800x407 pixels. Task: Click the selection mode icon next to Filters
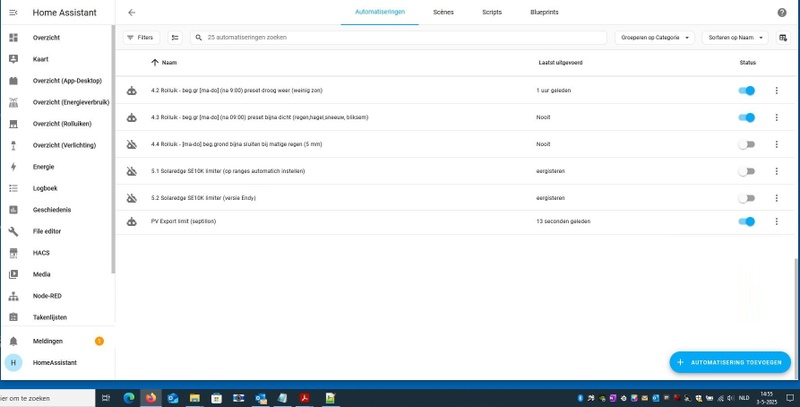coord(175,38)
